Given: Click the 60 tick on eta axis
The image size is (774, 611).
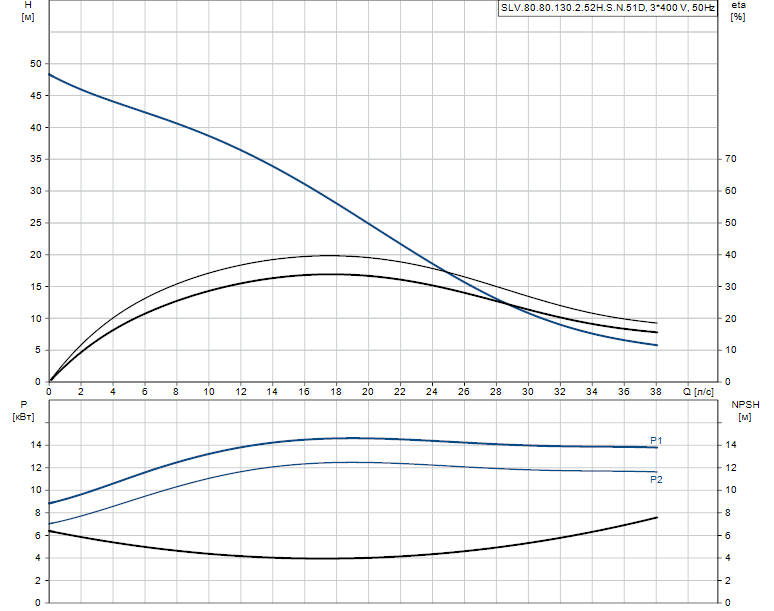Looking at the screenshot, I should [x=731, y=191].
